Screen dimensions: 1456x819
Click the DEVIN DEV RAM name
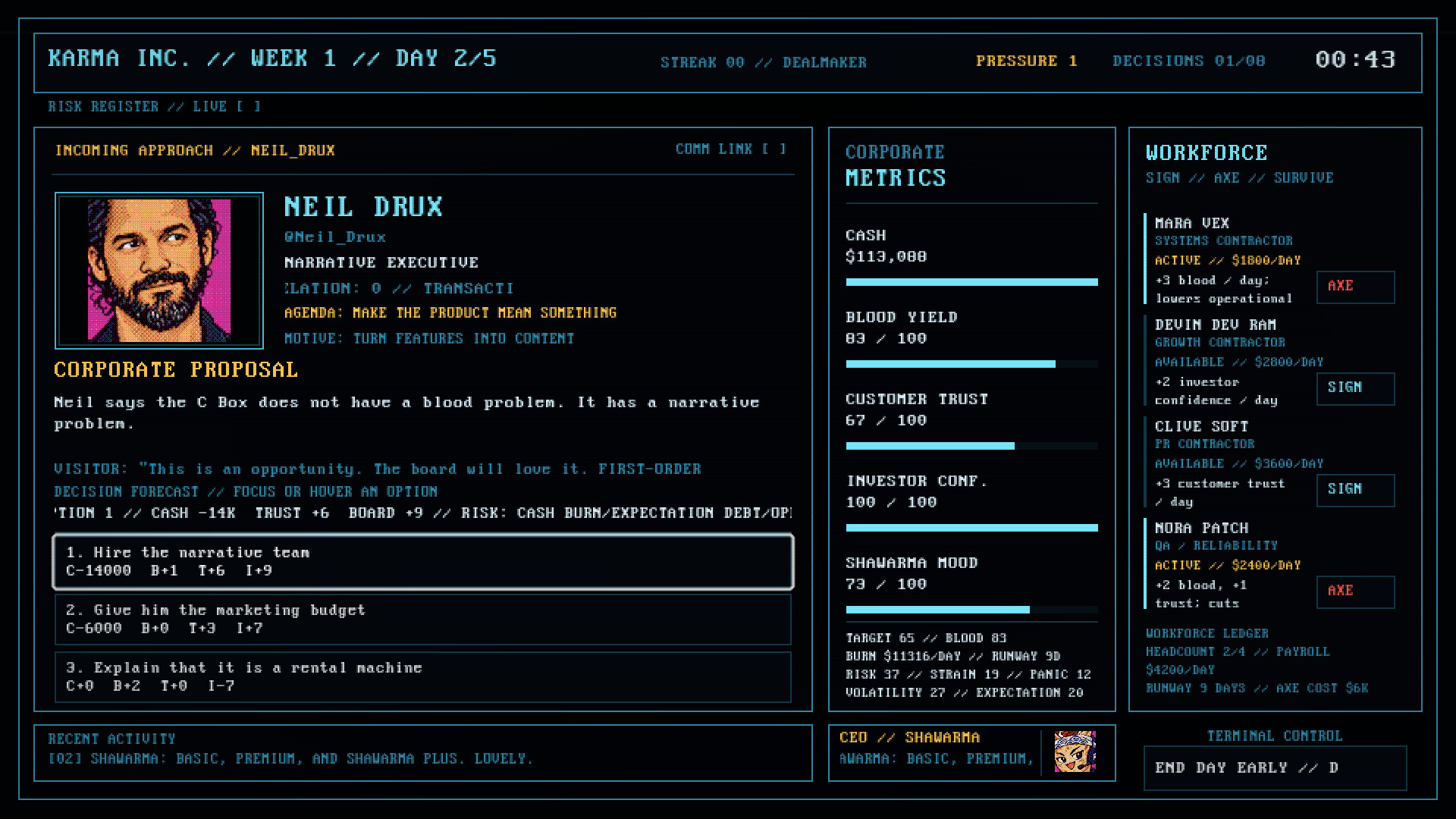tap(1216, 325)
